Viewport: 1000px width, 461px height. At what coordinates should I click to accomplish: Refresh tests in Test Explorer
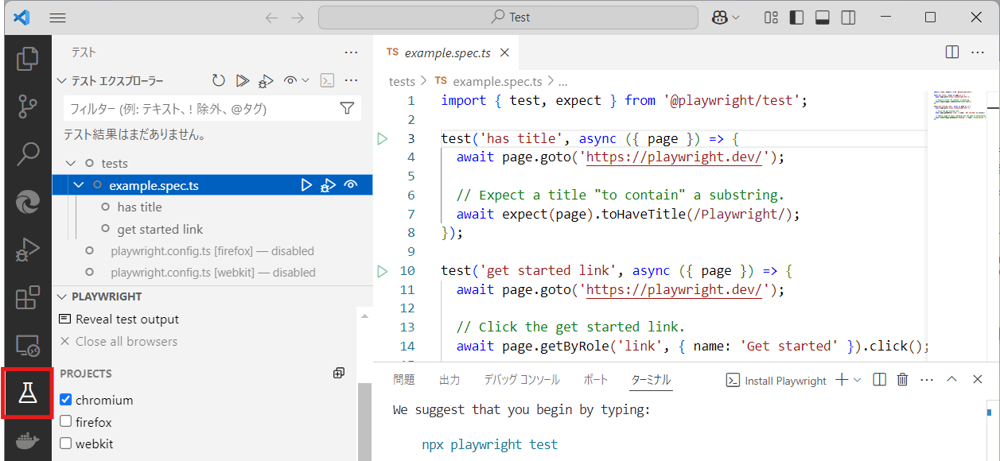coord(219,80)
